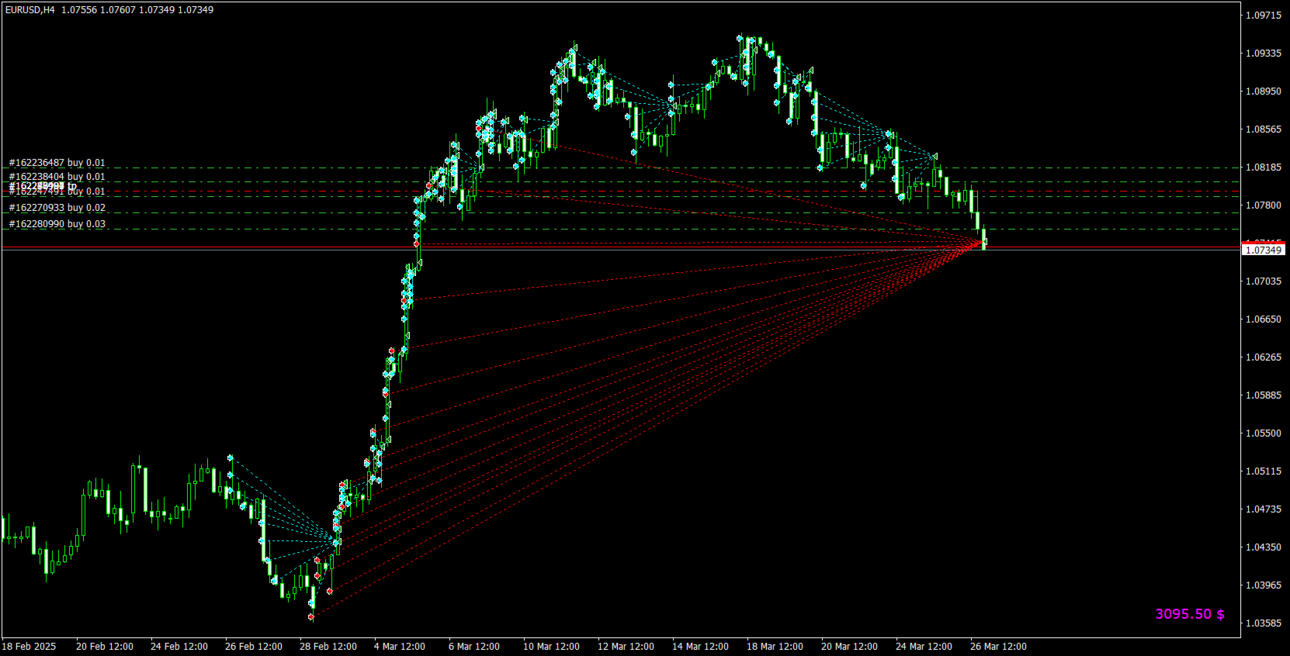The height and width of the screenshot is (656, 1290).
Task: Click the 18 Mar 12:00 time label
Action: [x=775, y=646]
